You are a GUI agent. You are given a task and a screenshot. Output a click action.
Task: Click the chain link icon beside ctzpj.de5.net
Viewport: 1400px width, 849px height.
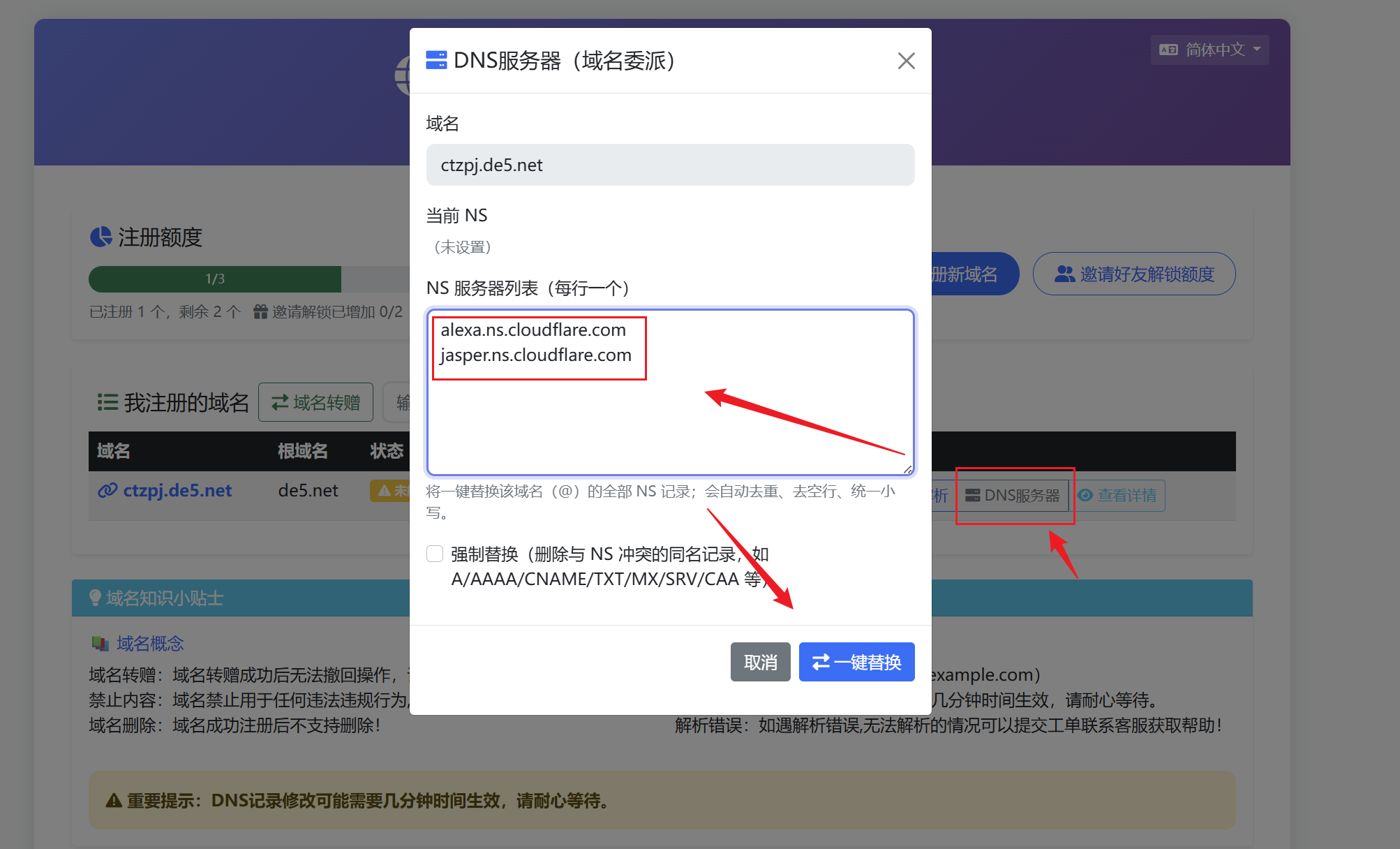point(107,491)
